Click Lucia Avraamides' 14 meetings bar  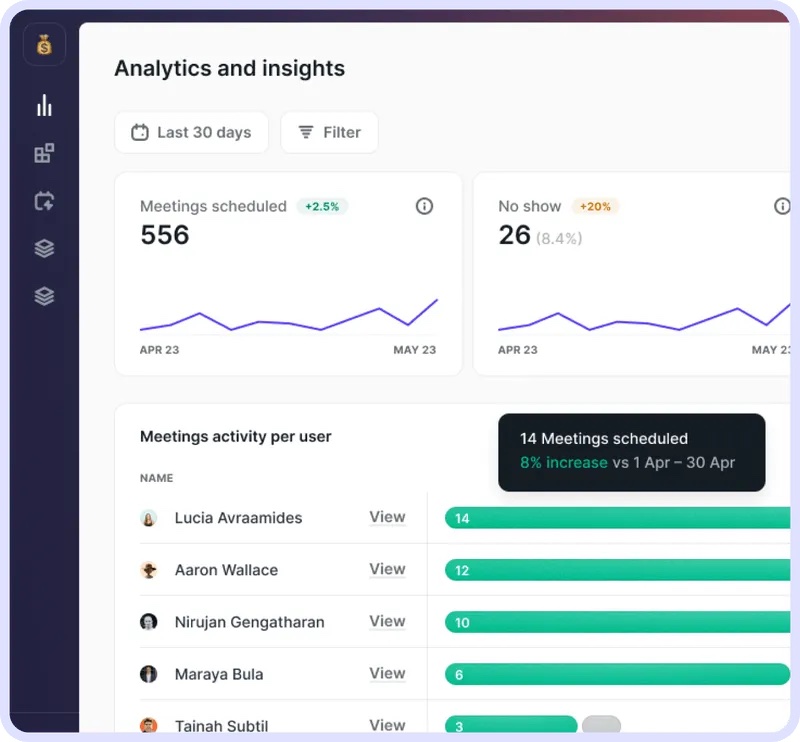[617, 518]
